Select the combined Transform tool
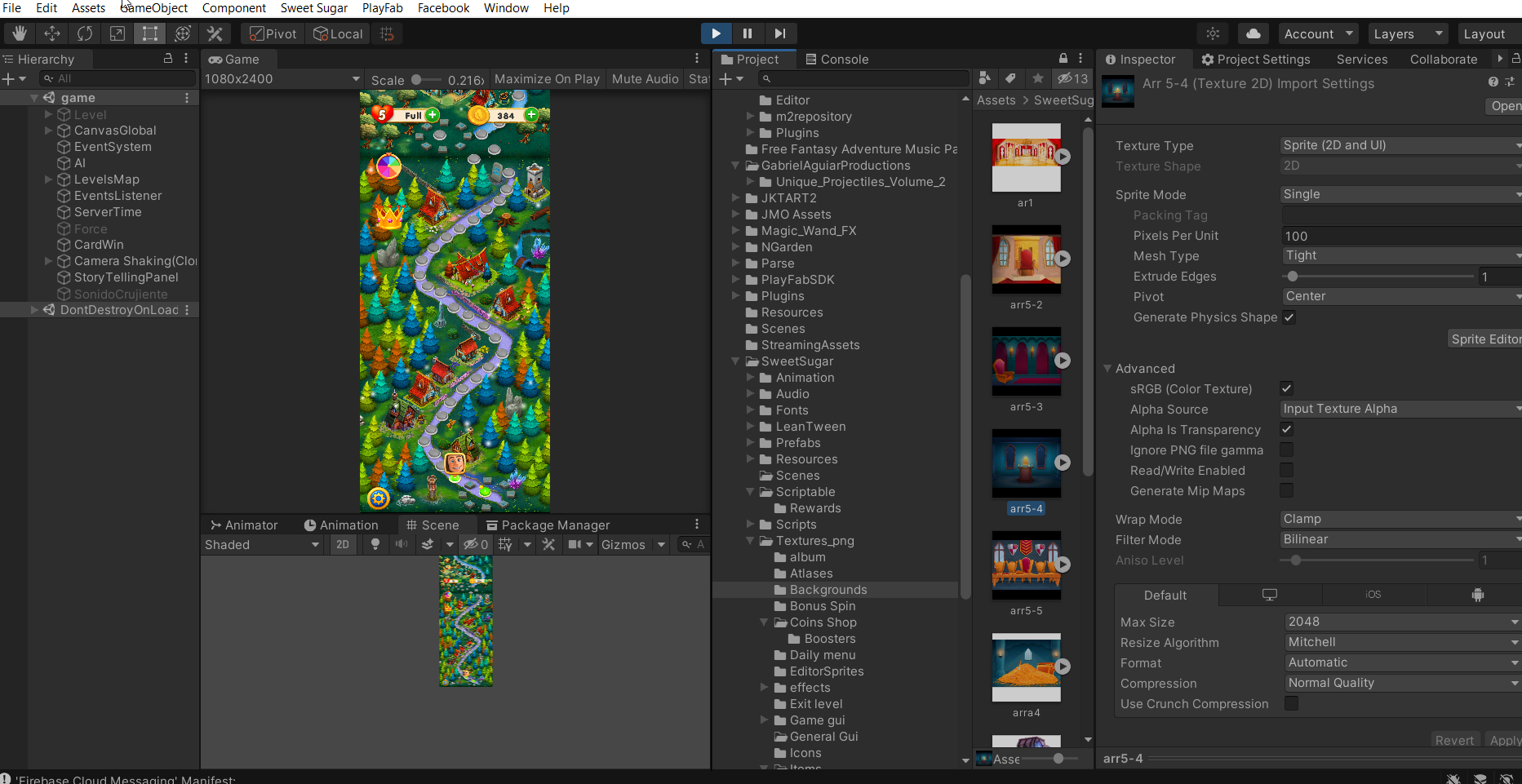Image resolution: width=1522 pixels, height=784 pixels. [x=183, y=33]
